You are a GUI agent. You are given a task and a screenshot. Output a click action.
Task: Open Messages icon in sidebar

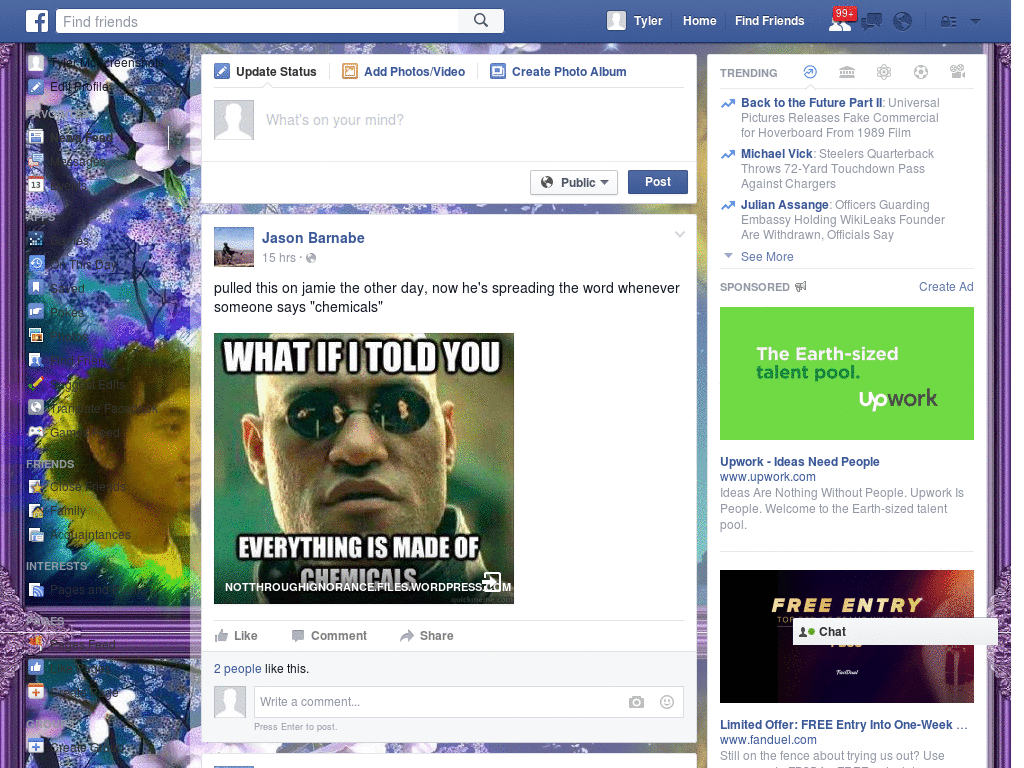(36, 160)
